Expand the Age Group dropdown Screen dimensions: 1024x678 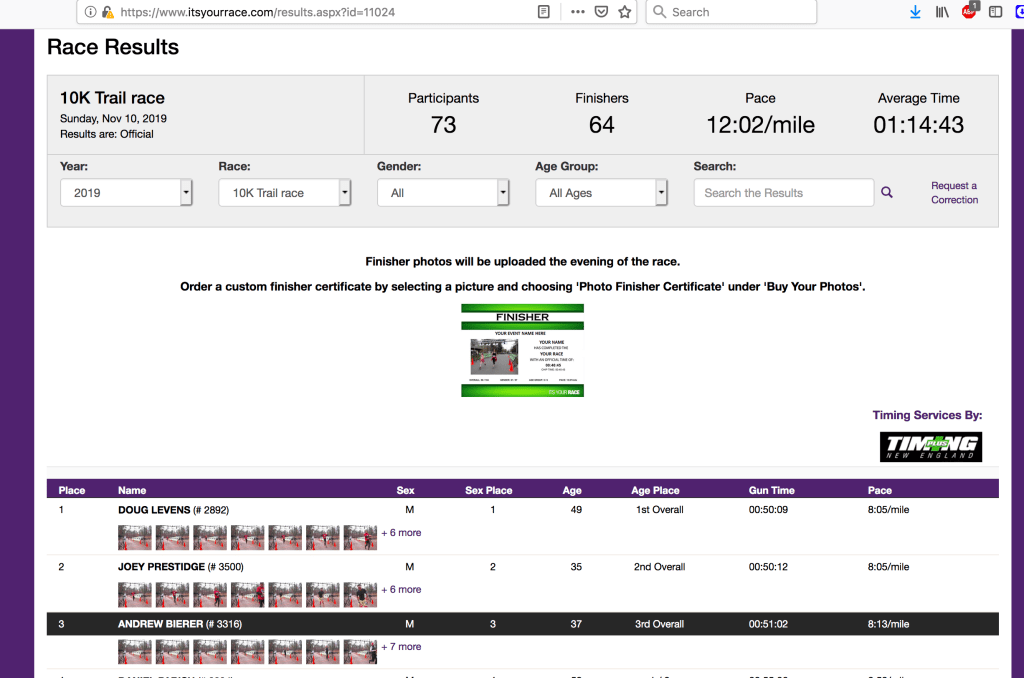(601, 193)
